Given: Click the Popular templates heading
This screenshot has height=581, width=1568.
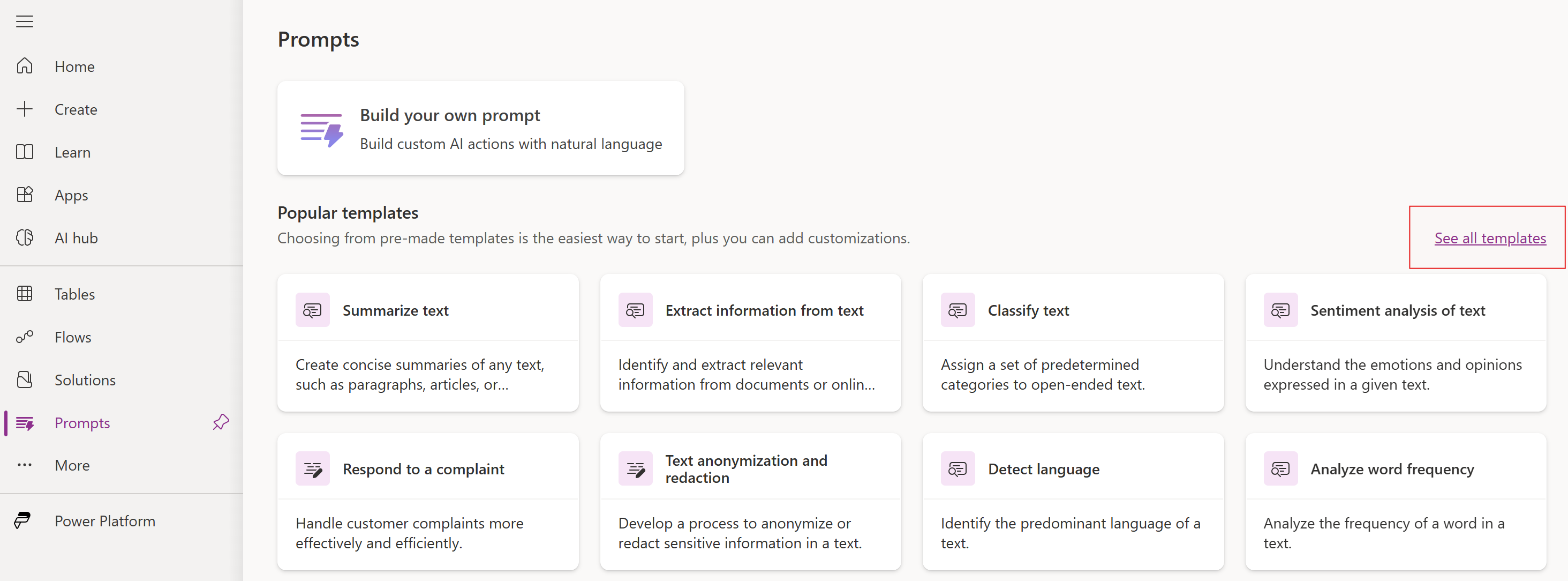Looking at the screenshot, I should point(348,213).
